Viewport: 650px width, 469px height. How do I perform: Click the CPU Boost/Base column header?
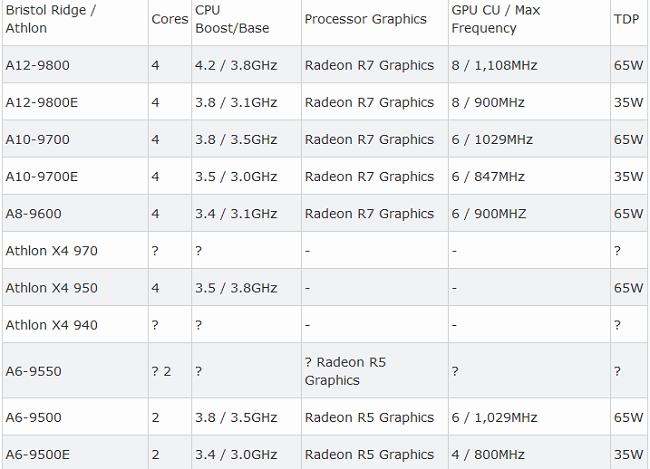pyautogui.click(x=232, y=19)
